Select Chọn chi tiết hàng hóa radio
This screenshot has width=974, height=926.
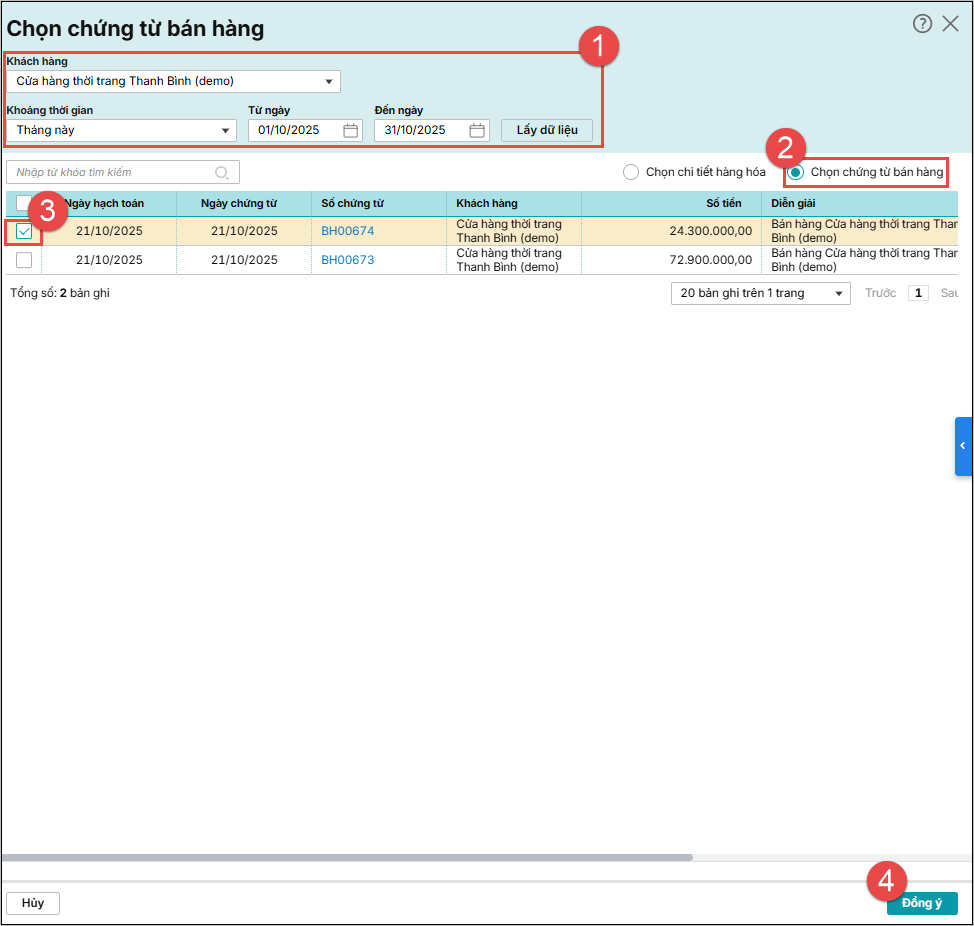(631, 172)
